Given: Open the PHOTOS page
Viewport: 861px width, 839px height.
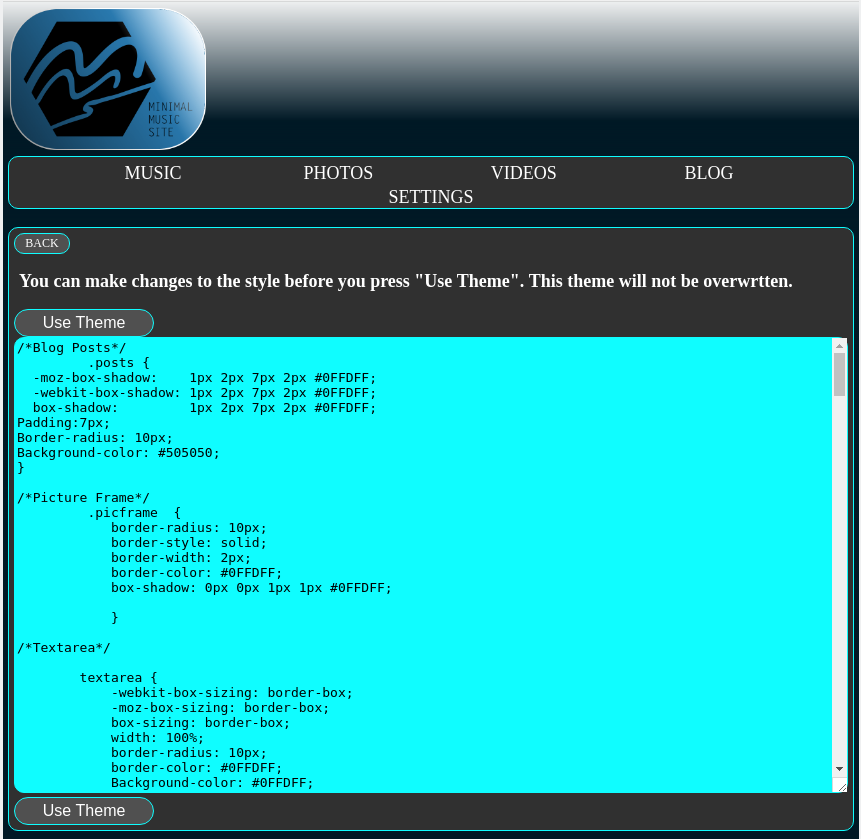Looking at the screenshot, I should point(338,173).
